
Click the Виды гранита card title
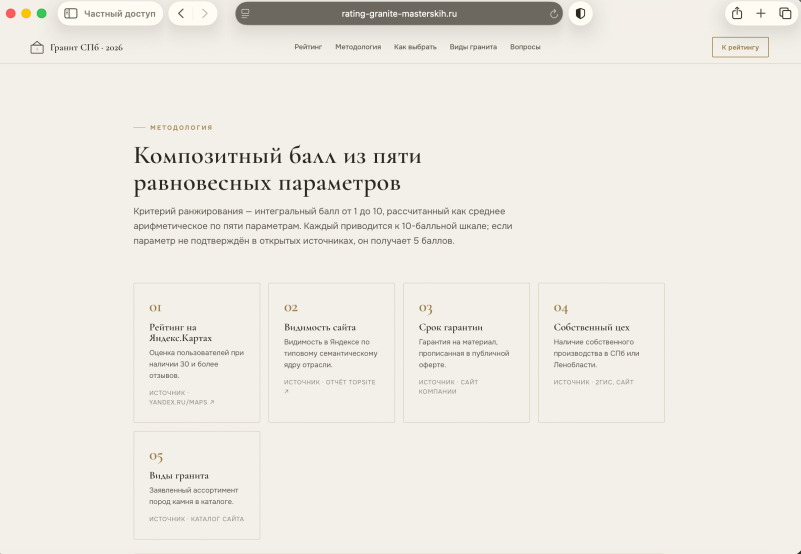179,475
